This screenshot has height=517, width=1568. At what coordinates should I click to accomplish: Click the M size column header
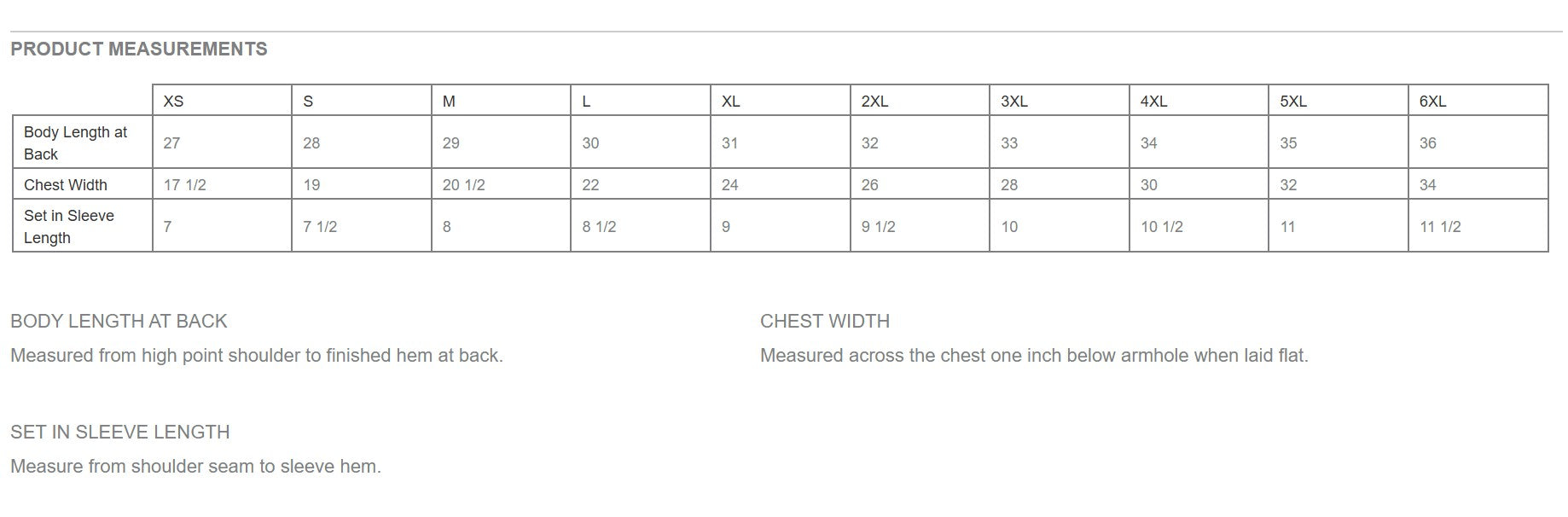pyautogui.click(x=449, y=101)
